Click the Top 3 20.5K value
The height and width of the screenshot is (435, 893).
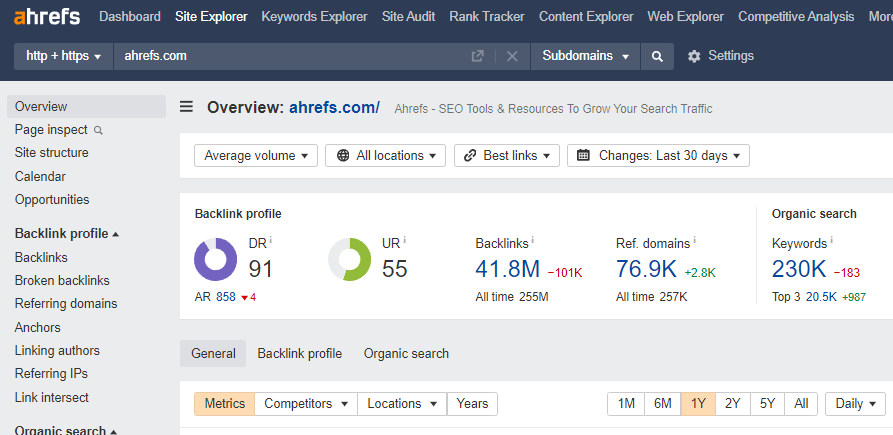821,297
